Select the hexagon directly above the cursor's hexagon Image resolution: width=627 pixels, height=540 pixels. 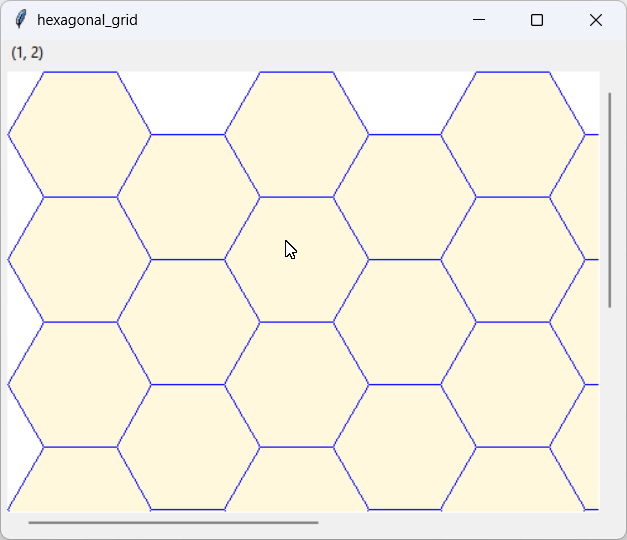pos(296,135)
